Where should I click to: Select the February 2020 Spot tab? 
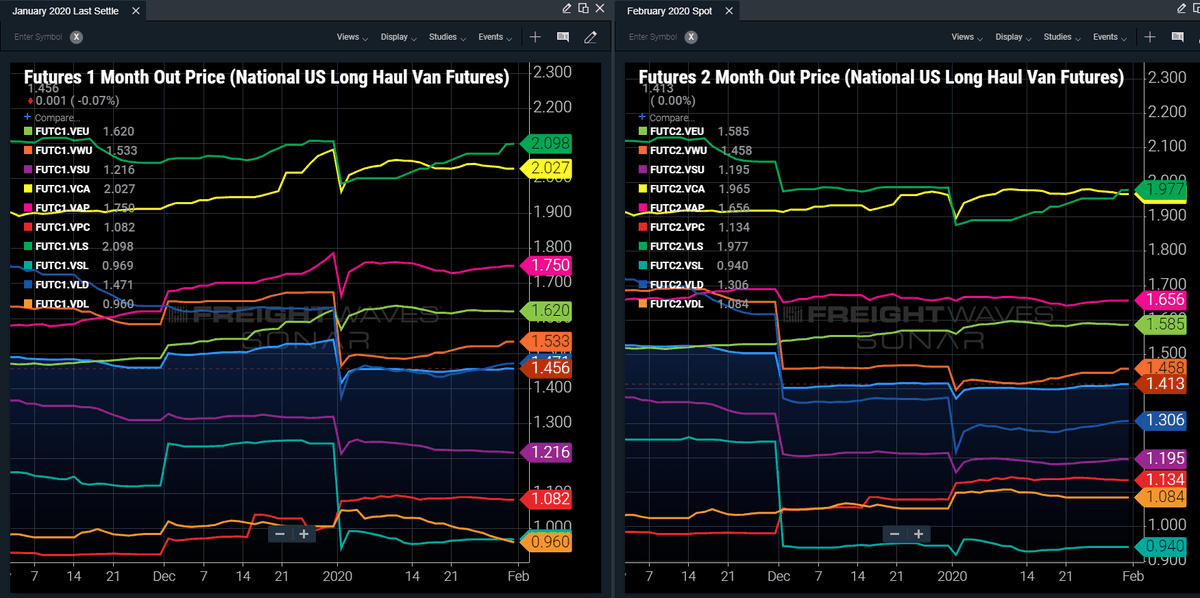[x=670, y=10]
